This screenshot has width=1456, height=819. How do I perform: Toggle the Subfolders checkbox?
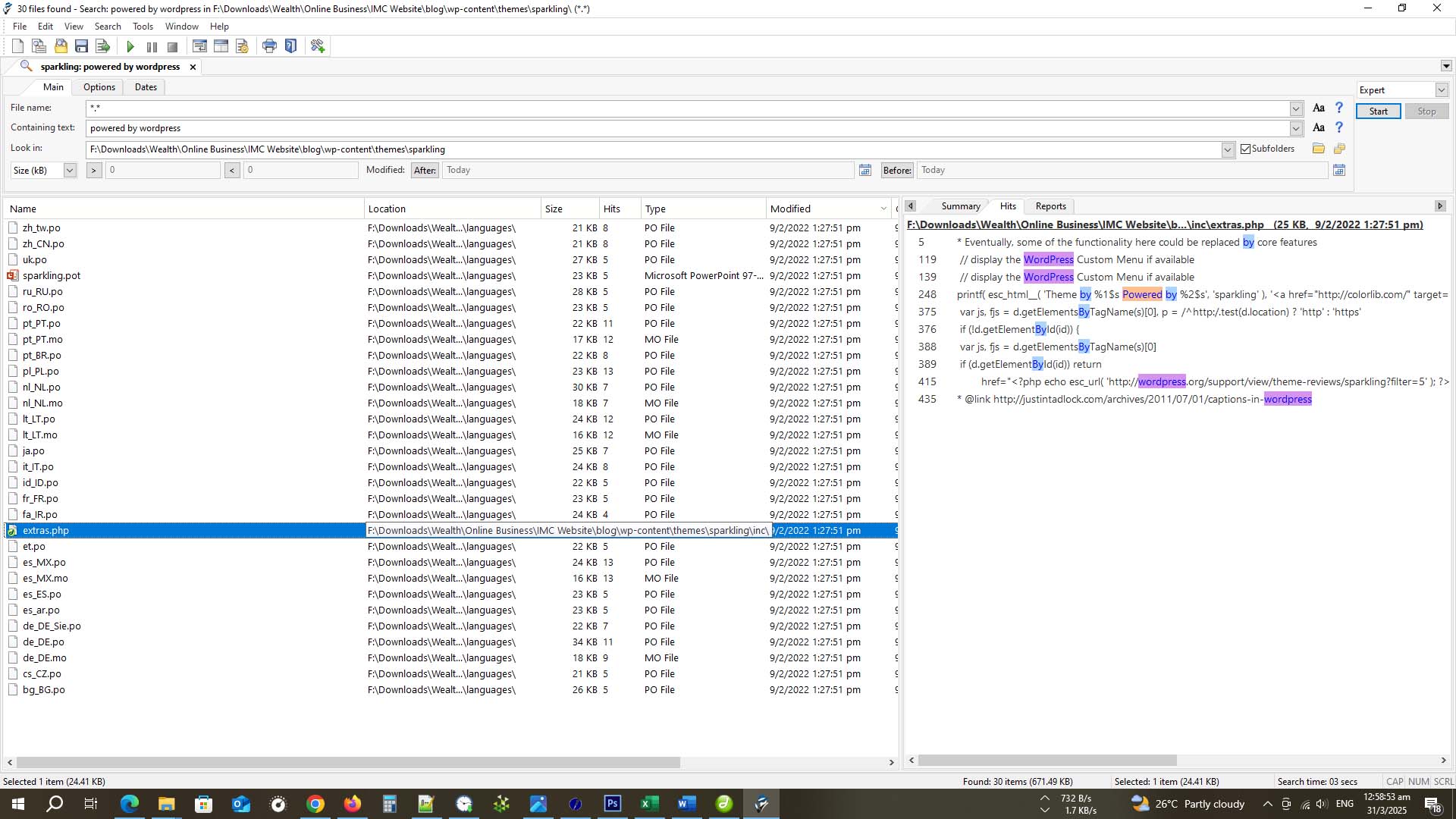(1245, 149)
